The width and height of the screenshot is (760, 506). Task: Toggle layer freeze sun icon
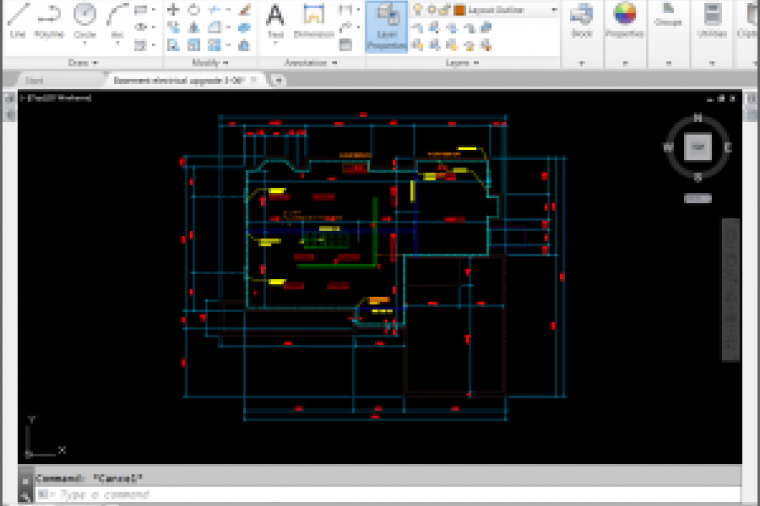click(431, 10)
